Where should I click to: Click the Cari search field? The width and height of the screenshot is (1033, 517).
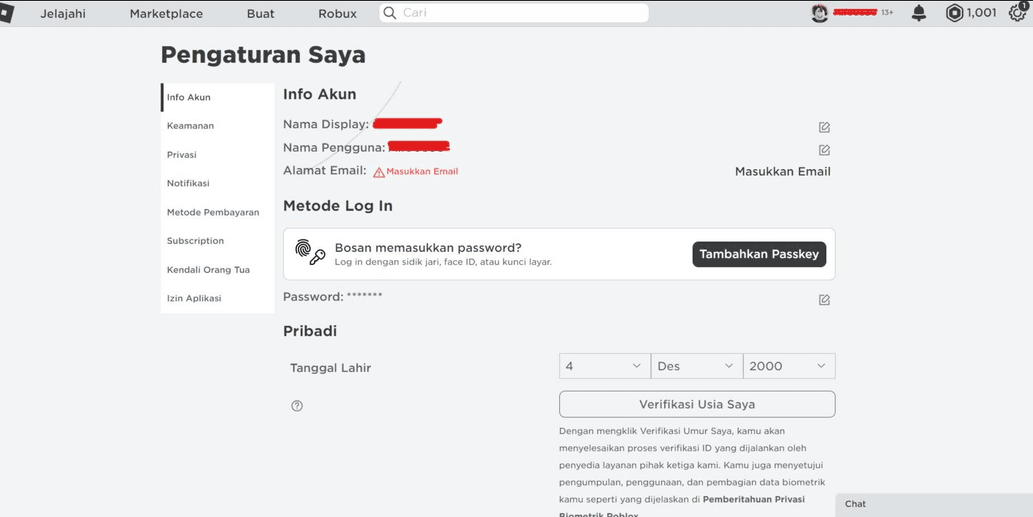point(514,13)
